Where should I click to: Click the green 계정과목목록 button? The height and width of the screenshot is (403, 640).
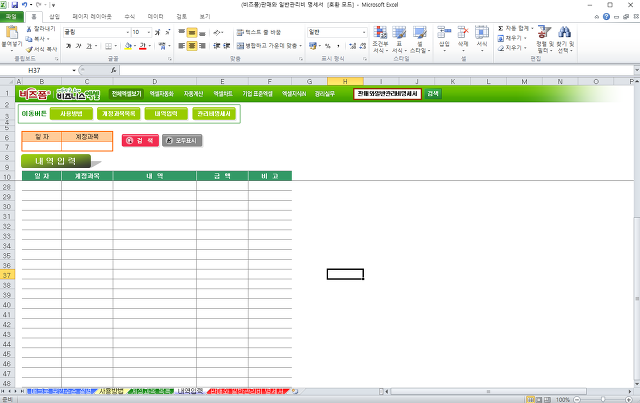point(118,114)
